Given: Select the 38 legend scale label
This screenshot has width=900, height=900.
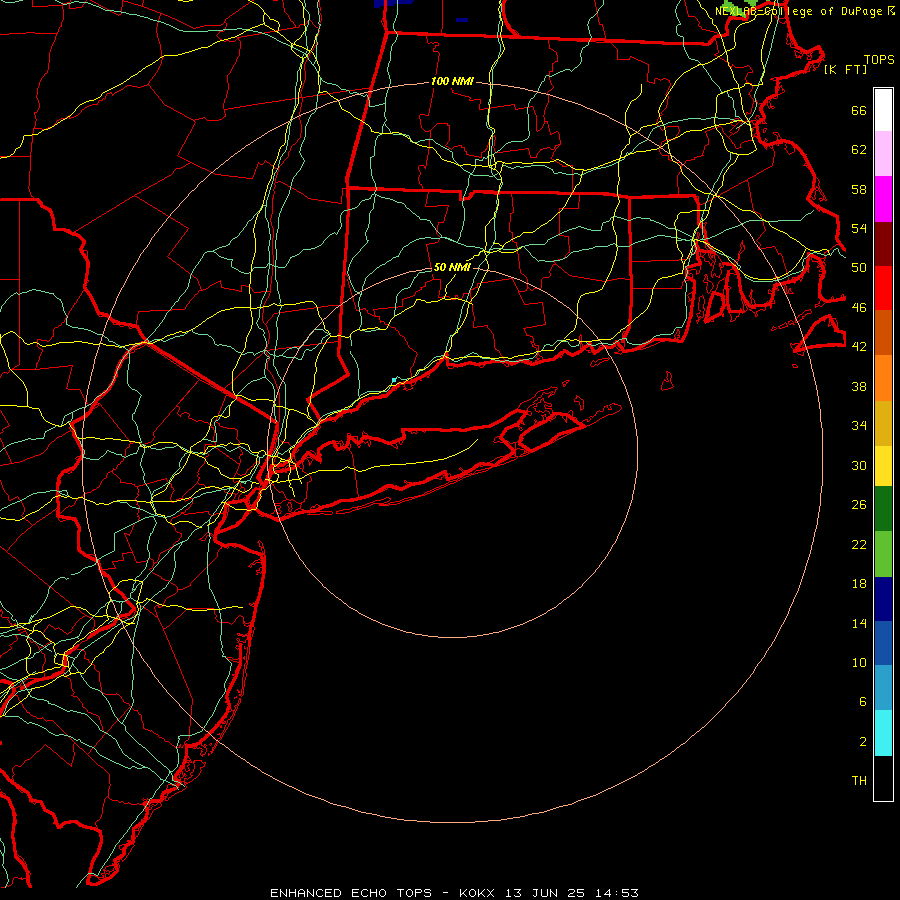Looking at the screenshot, I should click(x=859, y=386).
